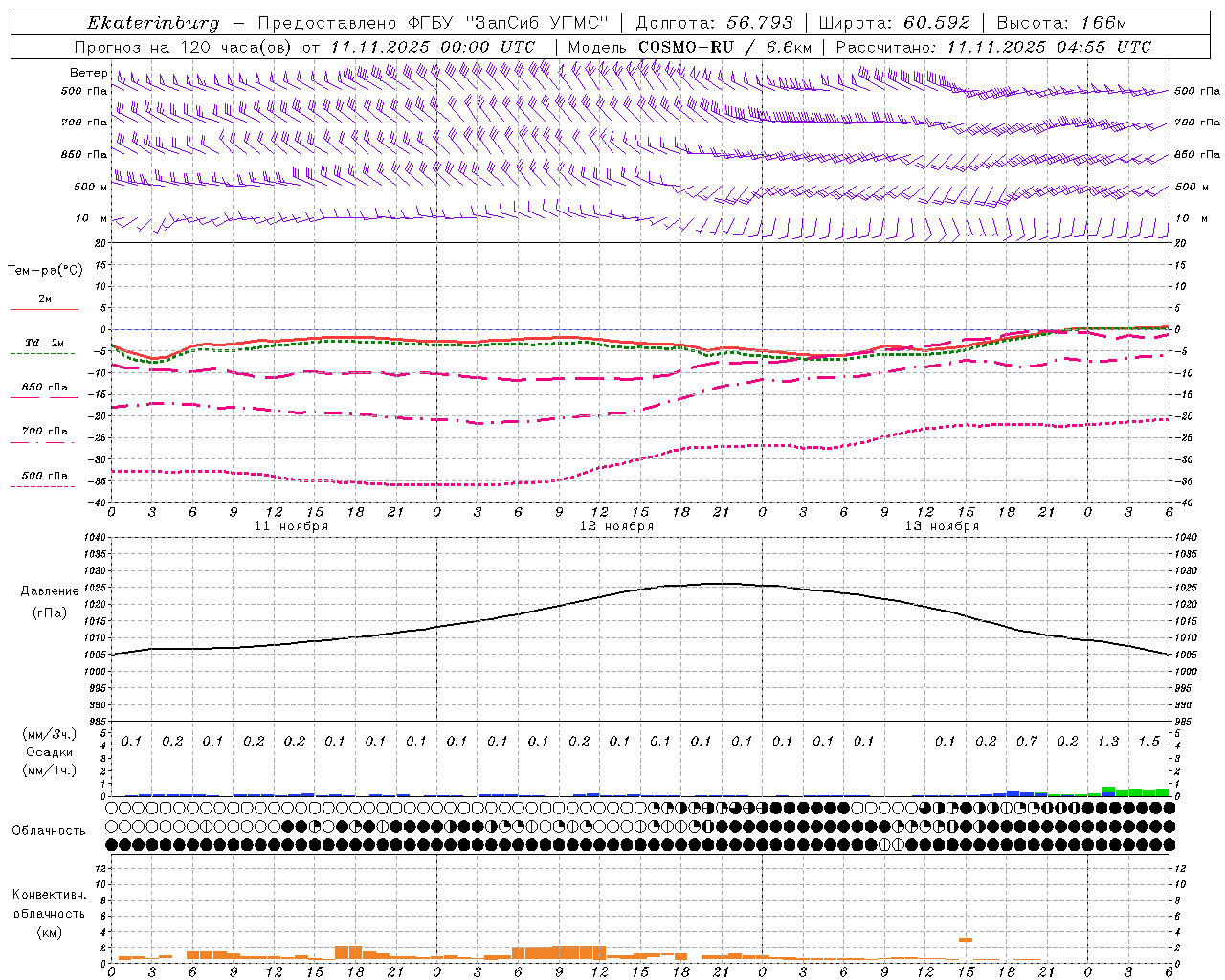This screenshot has height=980, width=1225.
Task: Click the isolated orange convective bar at hour 15, 13 ноября
Action: pyautogui.click(x=966, y=940)
